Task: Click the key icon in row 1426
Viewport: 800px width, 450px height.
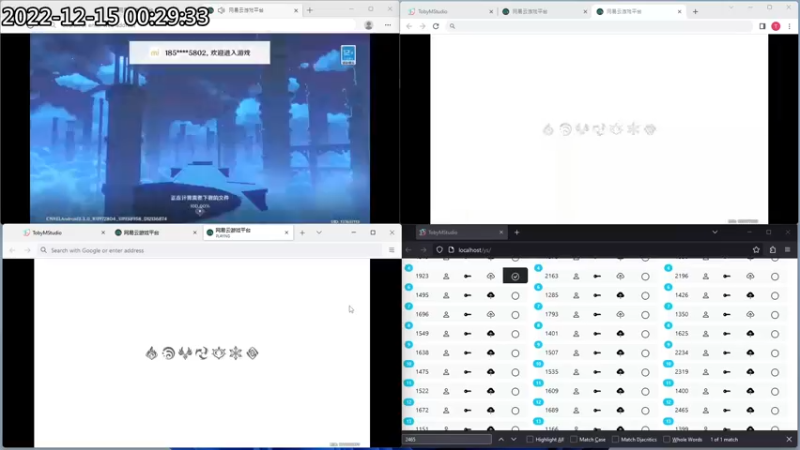Action: point(727,295)
